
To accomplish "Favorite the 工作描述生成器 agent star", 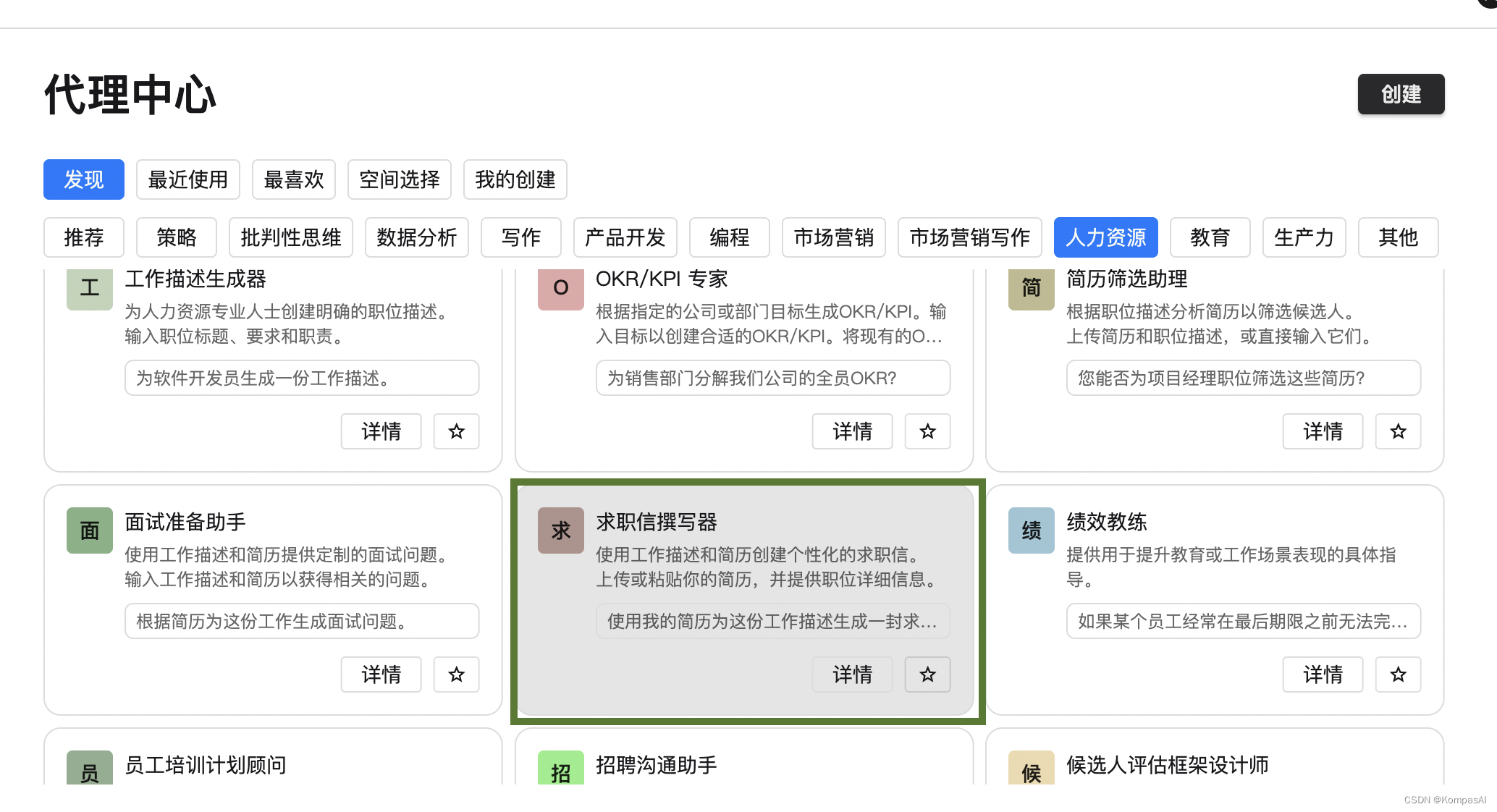I will point(456,431).
